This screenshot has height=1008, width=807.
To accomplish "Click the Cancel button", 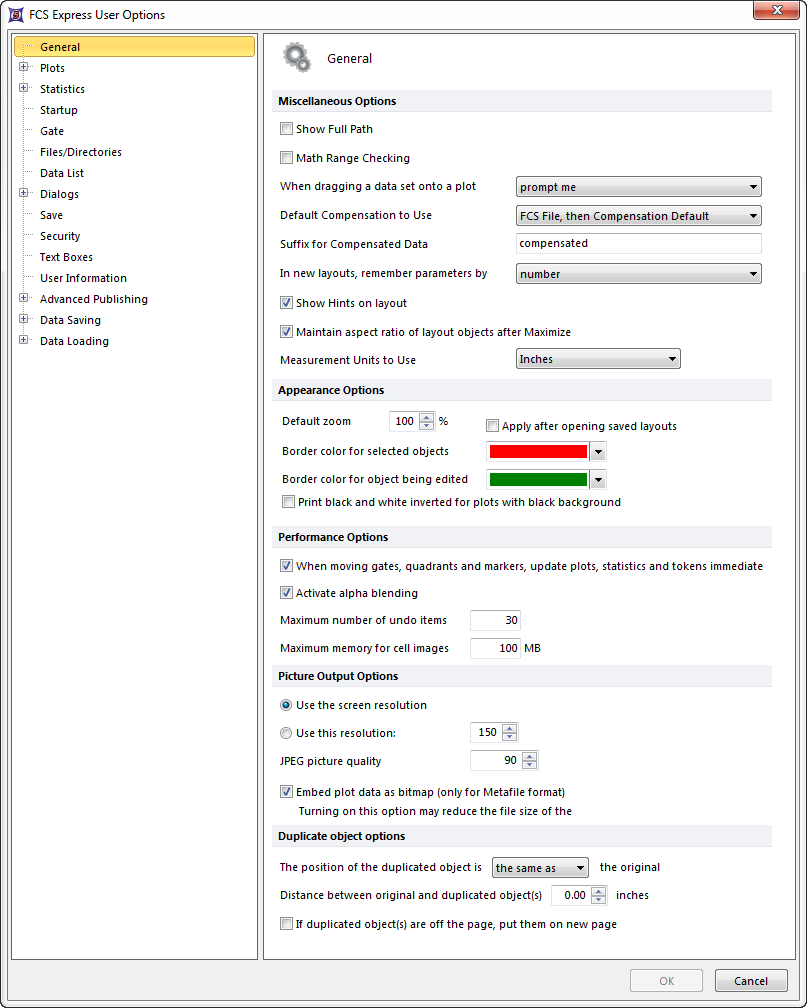I will [x=751, y=981].
